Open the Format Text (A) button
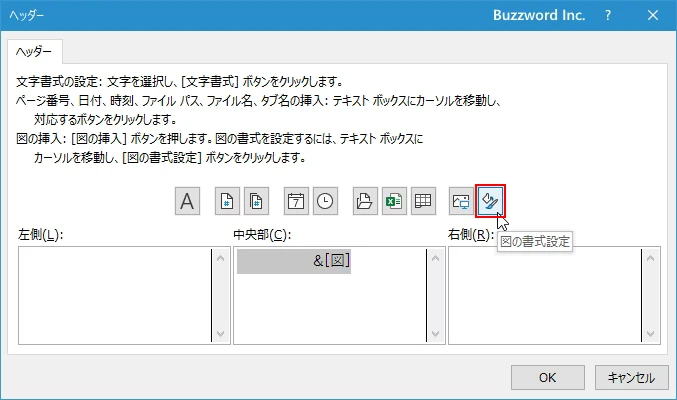The height and width of the screenshot is (400, 677). point(187,201)
